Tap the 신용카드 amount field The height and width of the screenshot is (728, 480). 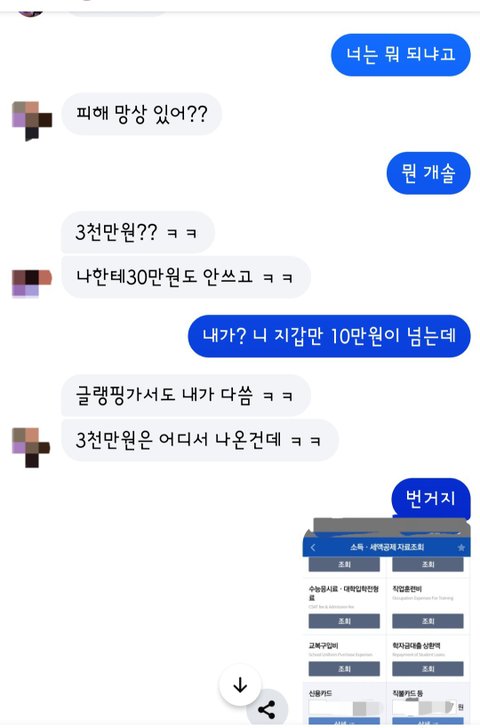[344, 708]
